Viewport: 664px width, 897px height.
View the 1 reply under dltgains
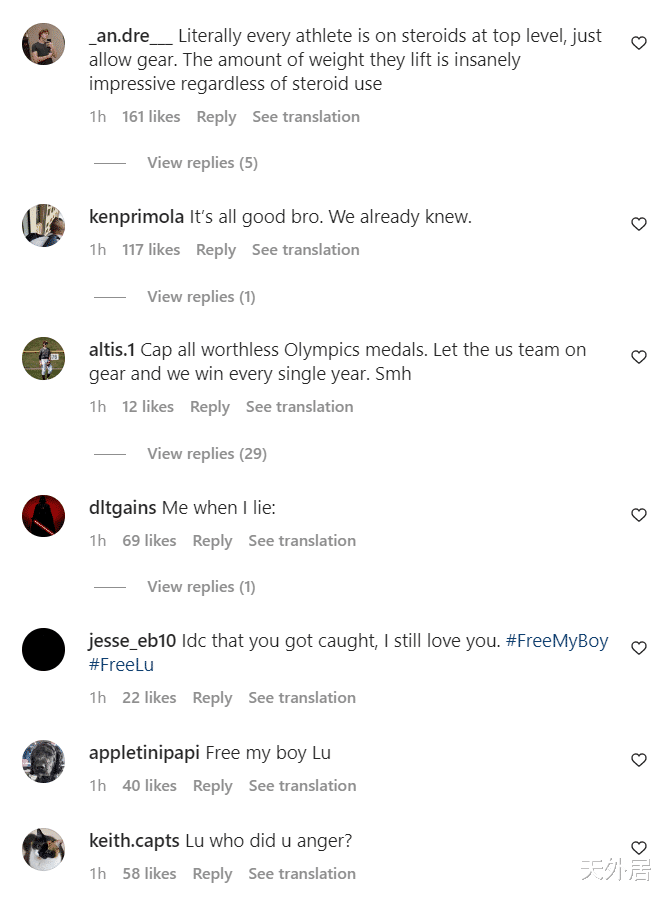click(x=201, y=587)
